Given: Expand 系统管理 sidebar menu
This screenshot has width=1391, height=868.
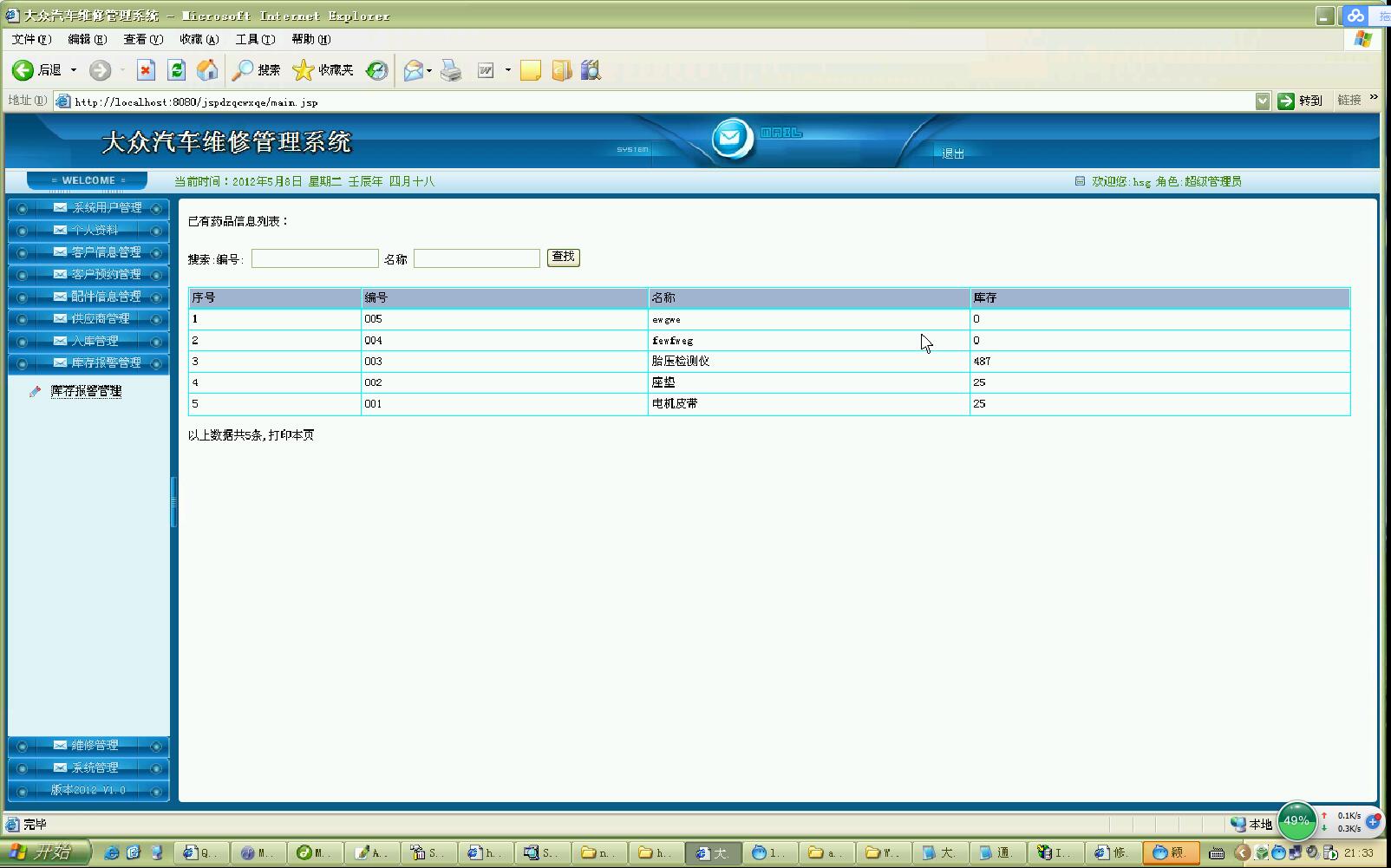Looking at the screenshot, I should coord(88,767).
